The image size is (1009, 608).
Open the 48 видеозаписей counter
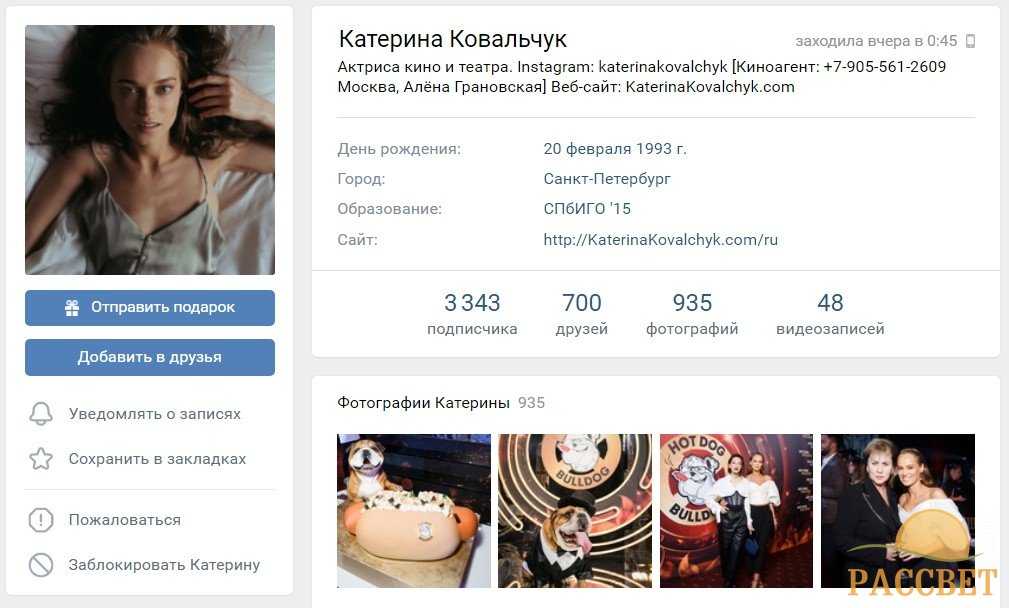(830, 314)
